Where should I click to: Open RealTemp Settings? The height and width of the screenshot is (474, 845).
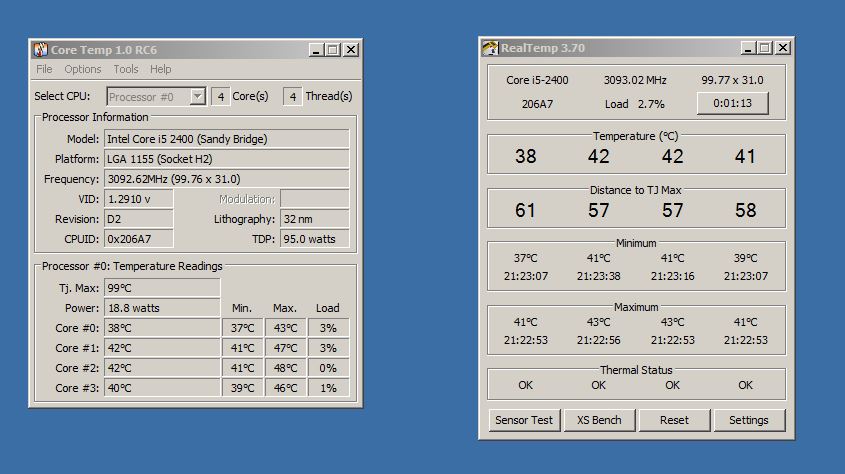[749, 420]
